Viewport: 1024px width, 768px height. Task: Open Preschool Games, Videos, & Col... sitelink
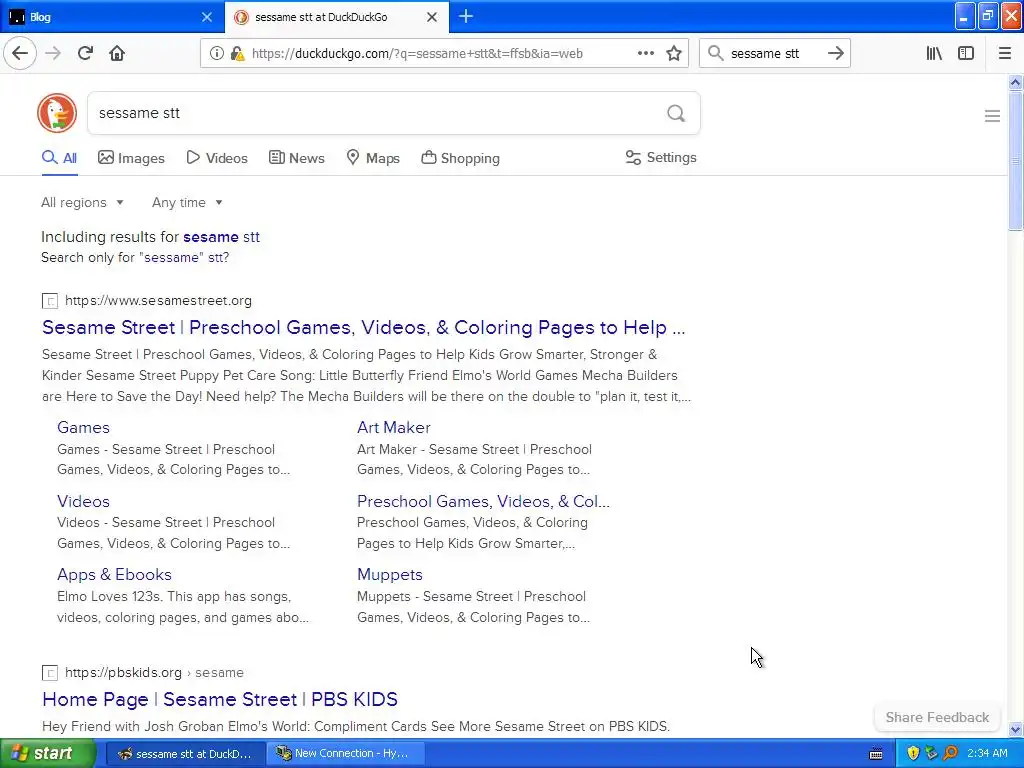coord(483,502)
